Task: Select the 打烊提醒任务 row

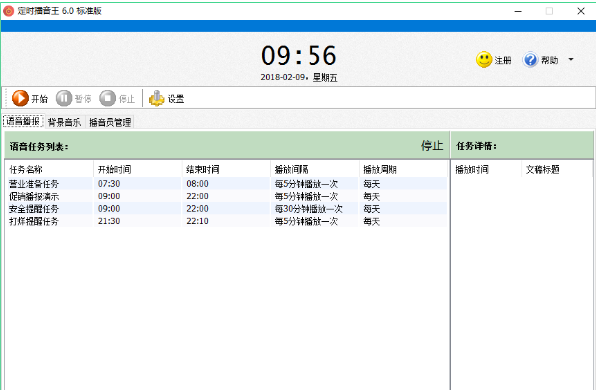Action: click(227, 221)
